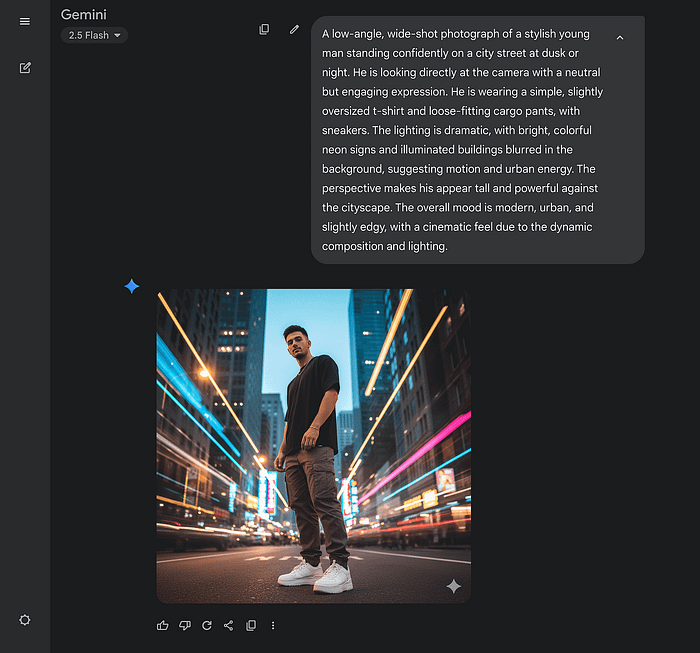The image size is (700, 653).
Task: Start a new chat with the compose icon
Action: 25,68
